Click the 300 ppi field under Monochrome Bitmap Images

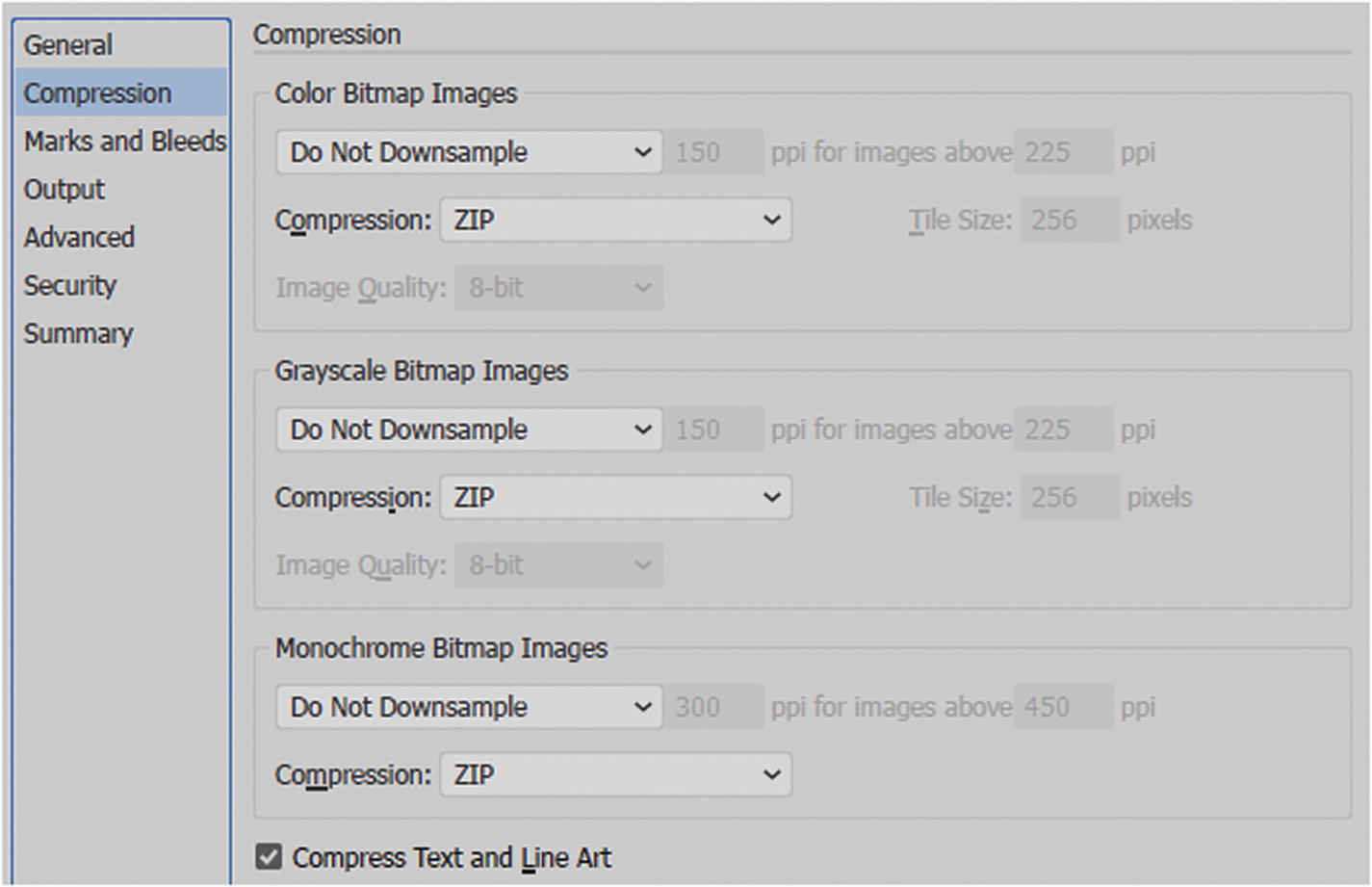point(712,707)
